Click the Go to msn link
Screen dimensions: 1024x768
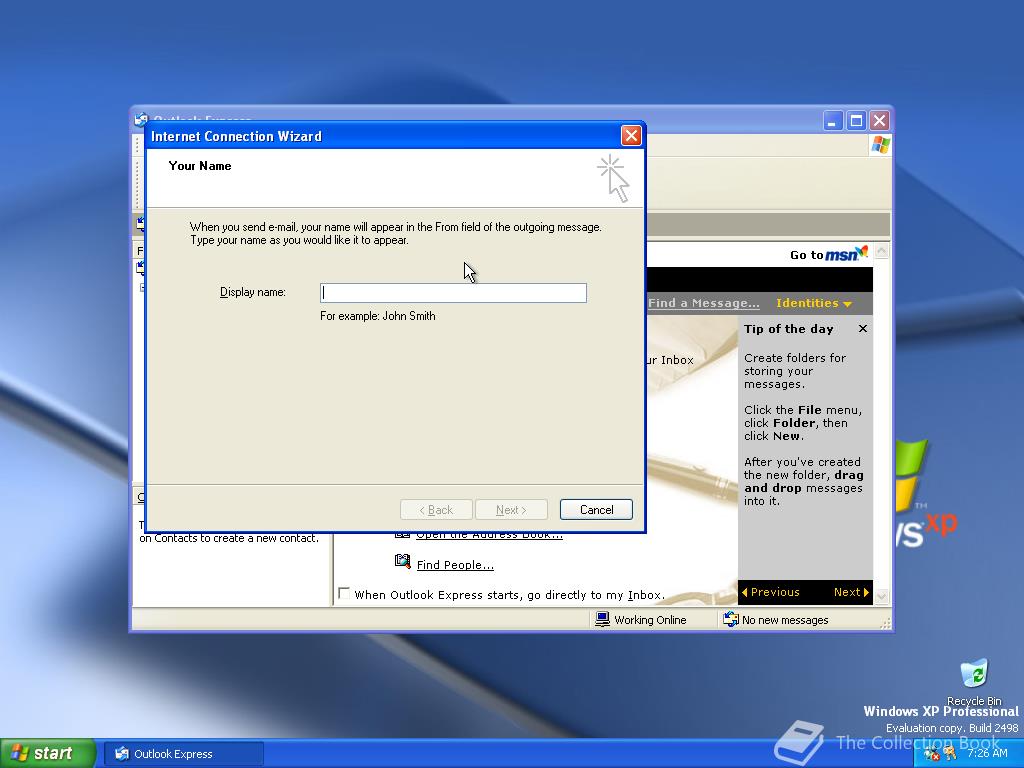[822, 254]
